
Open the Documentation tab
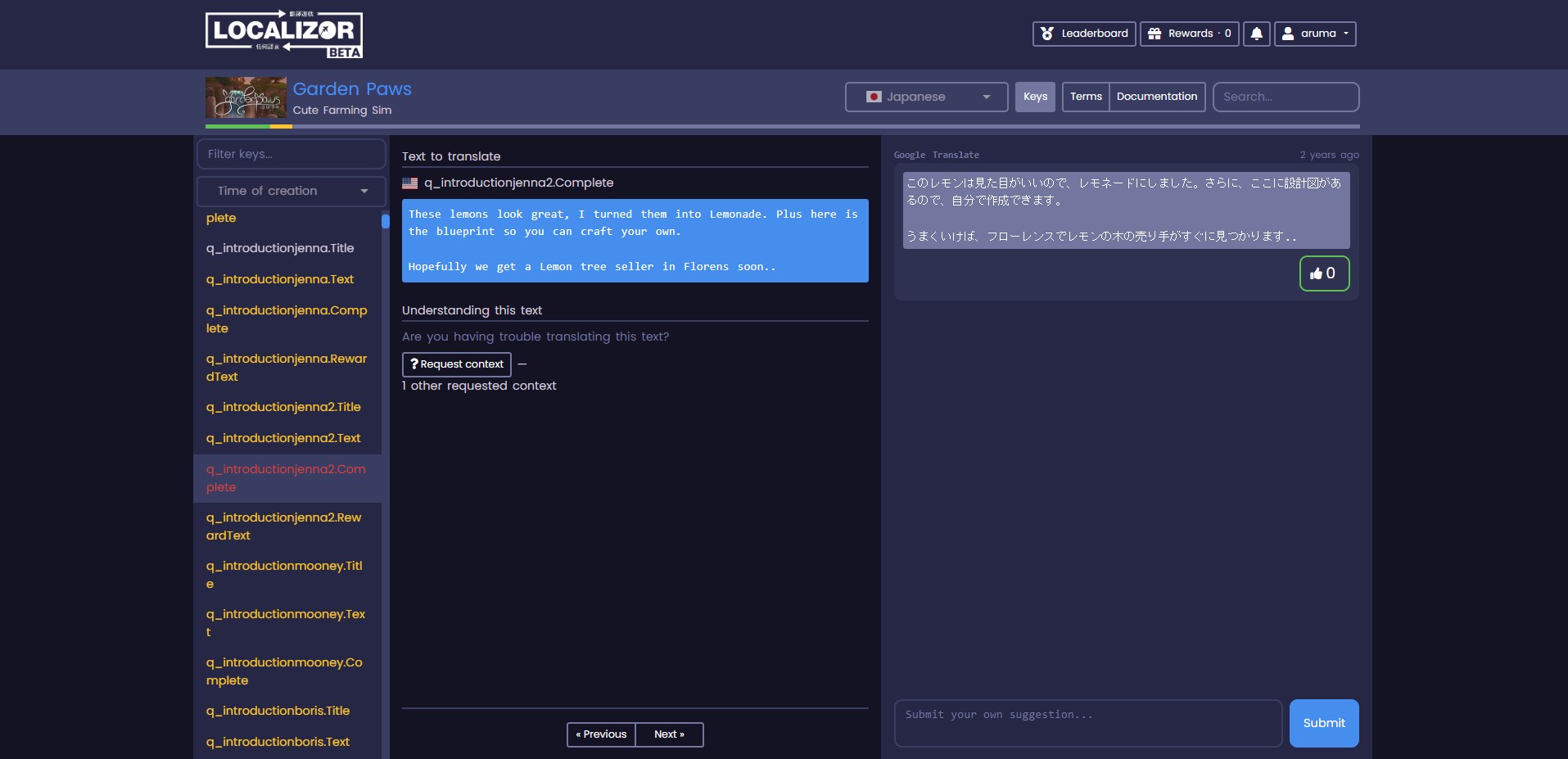1156,97
